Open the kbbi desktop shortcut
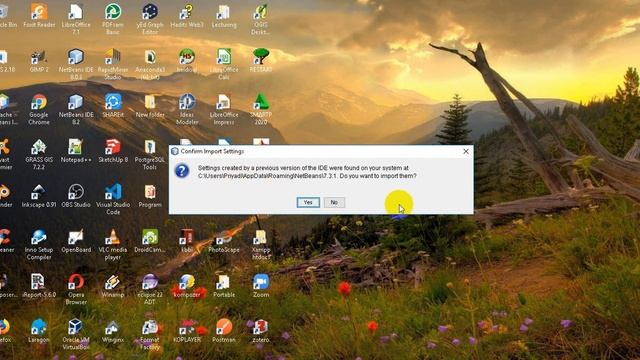640x360 pixels. tap(187, 241)
